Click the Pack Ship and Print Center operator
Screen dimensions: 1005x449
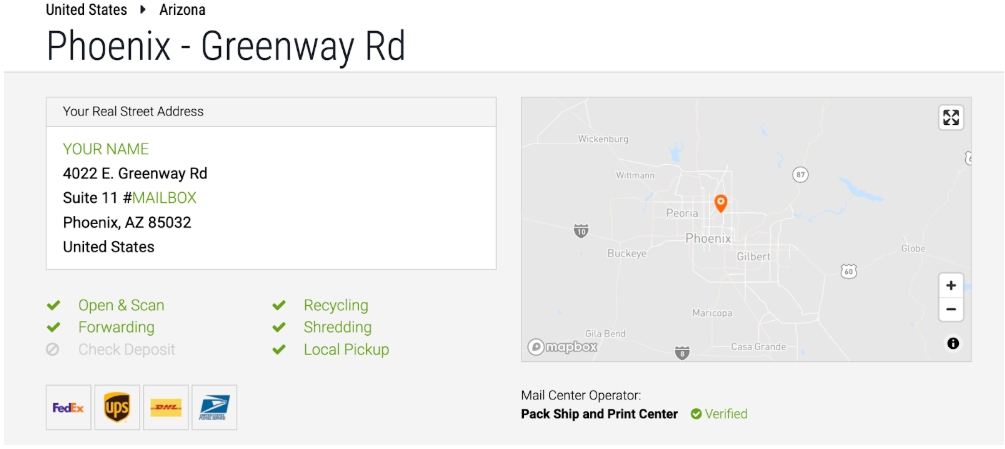pyautogui.click(x=599, y=414)
